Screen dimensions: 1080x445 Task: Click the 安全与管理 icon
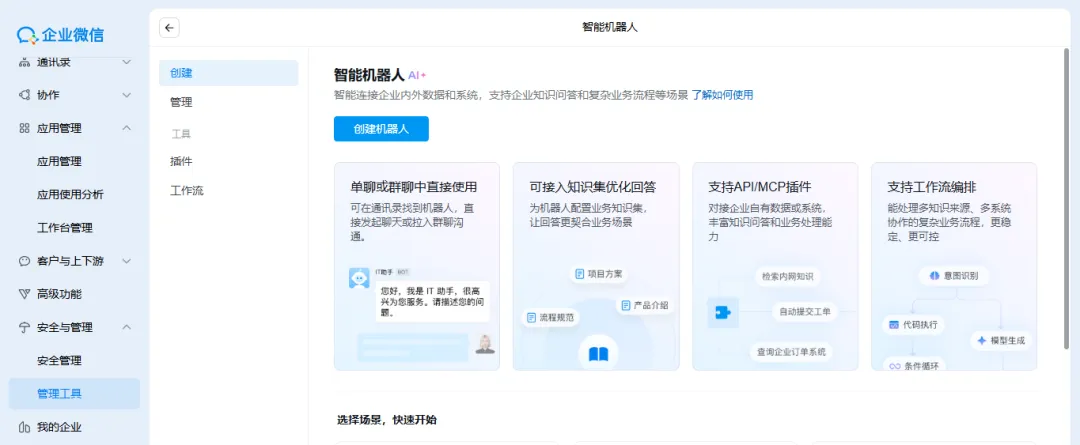pyautogui.click(x=24, y=327)
